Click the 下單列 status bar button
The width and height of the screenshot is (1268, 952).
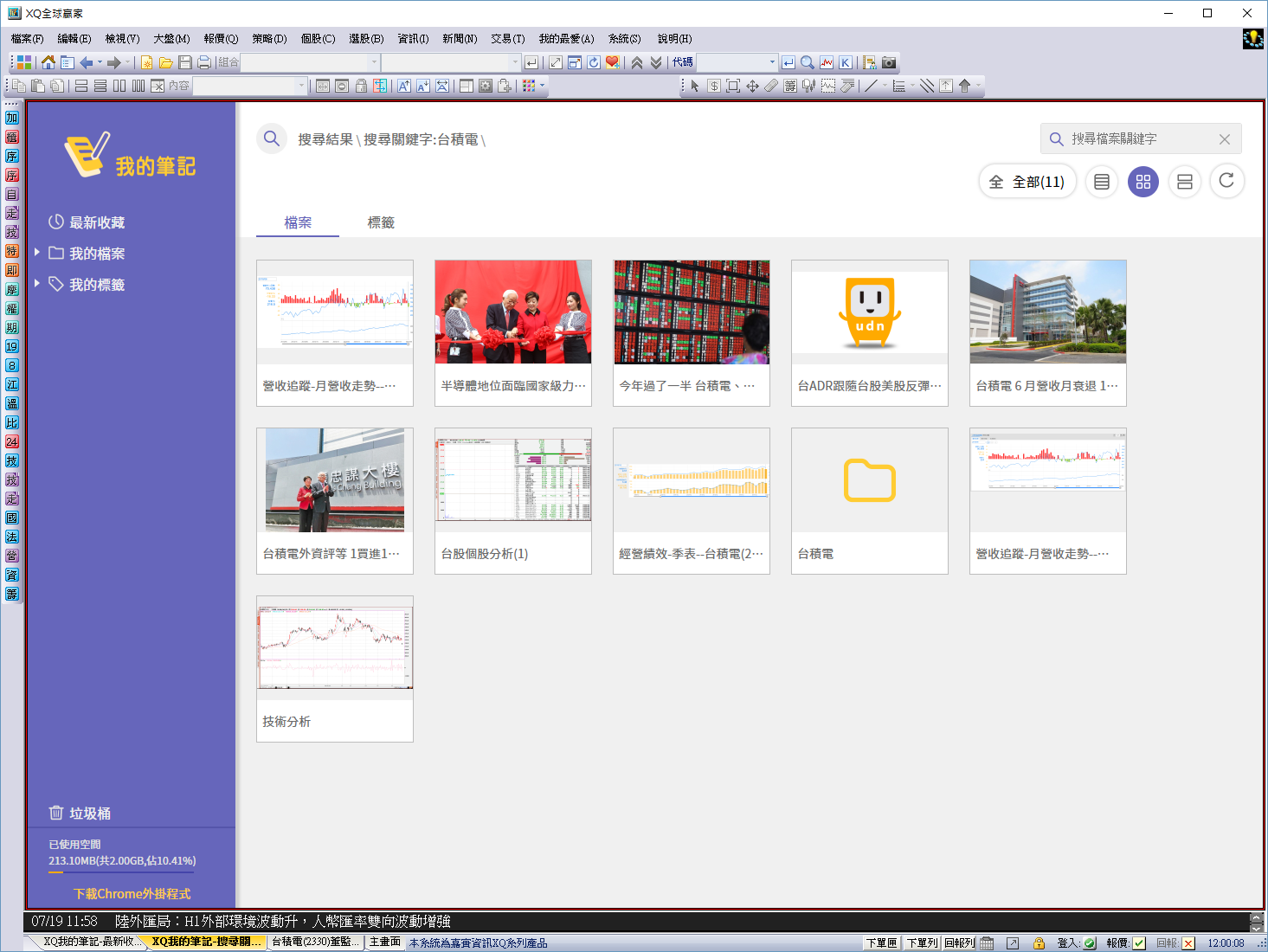(x=922, y=943)
